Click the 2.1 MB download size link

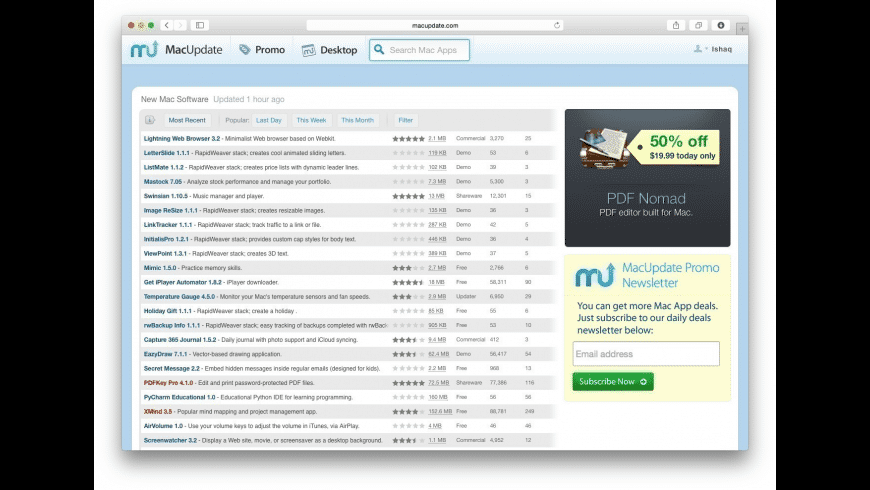pos(437,139)
